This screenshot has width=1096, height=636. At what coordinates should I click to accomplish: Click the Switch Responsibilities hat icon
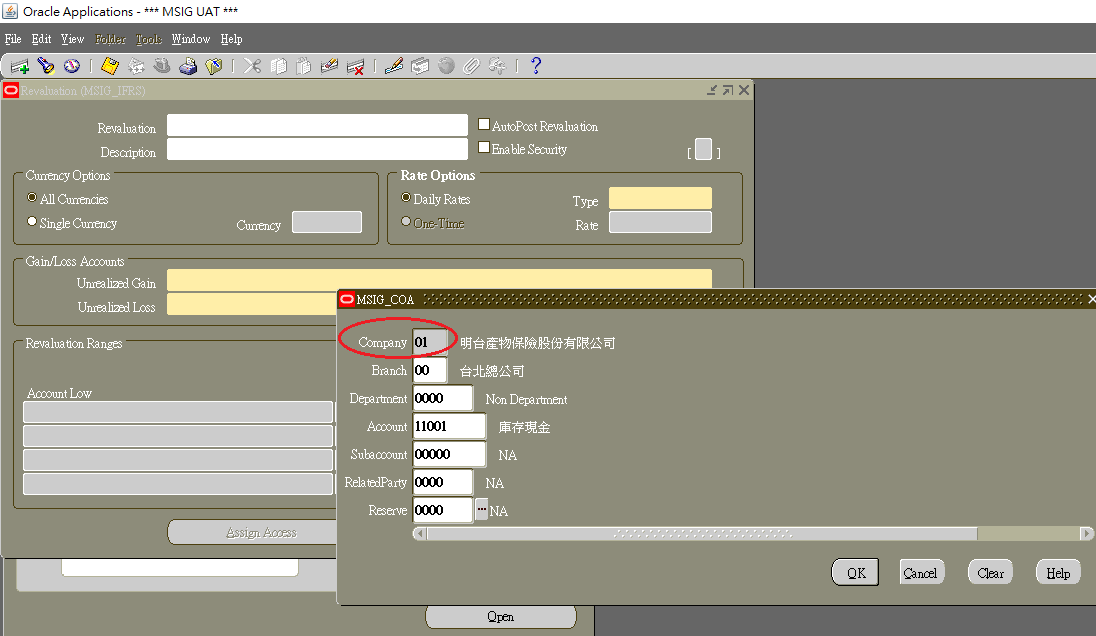pyautogui.click(x=162, y=66)
